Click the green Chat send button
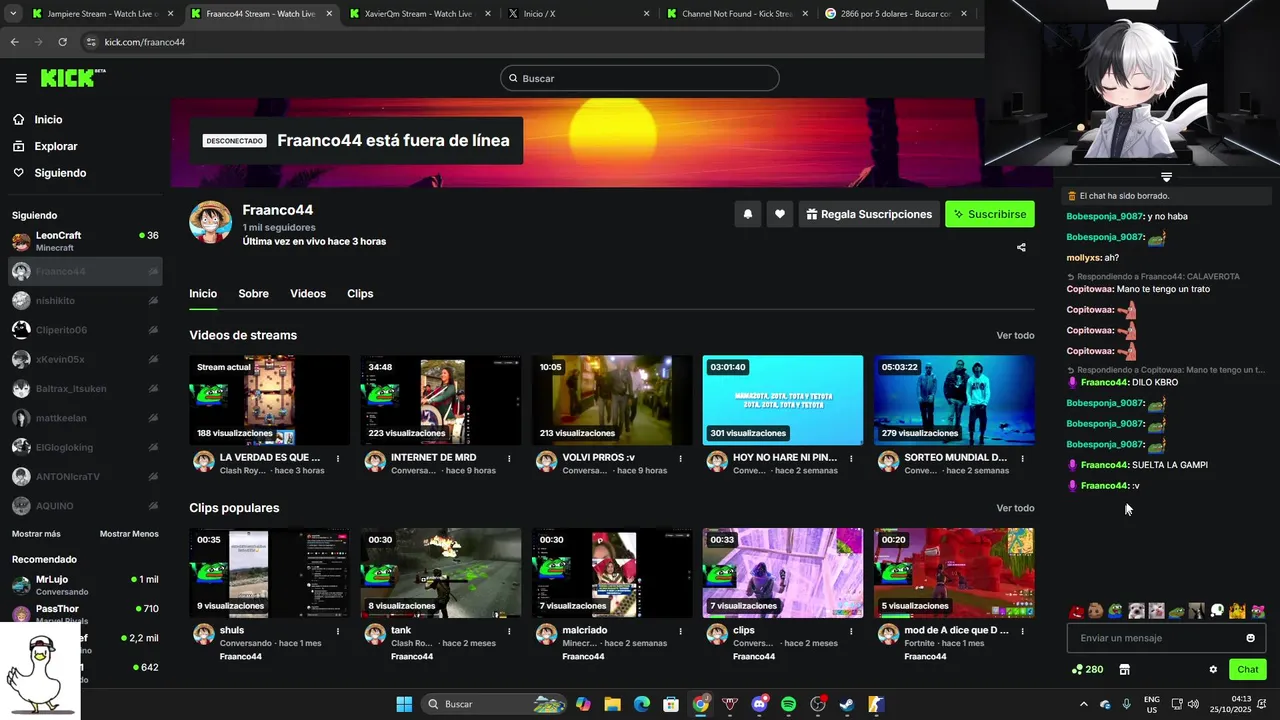This screenshot has height=720, width=1280. click(x=1248, y=670)
